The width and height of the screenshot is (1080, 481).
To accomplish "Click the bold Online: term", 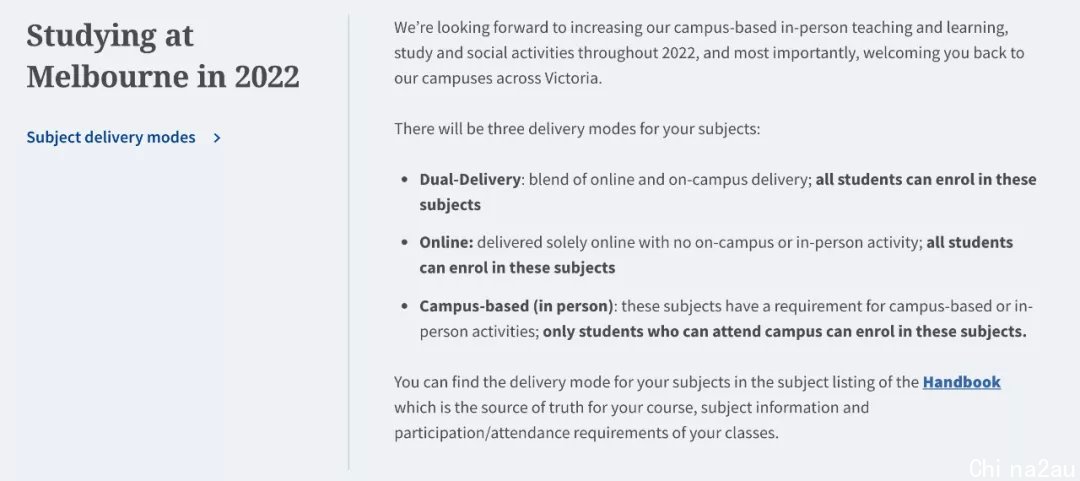I will 446,243.
